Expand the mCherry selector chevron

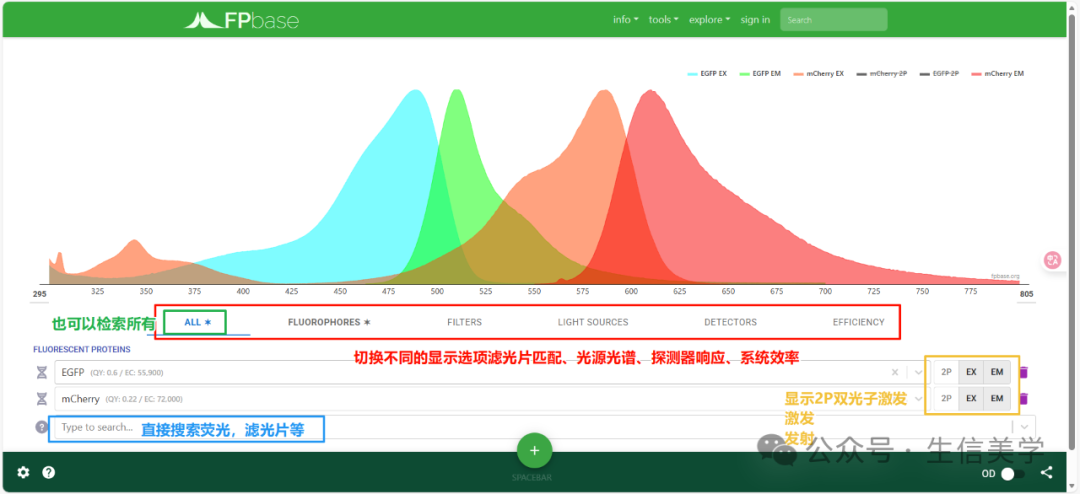click(x=917, y=398)
